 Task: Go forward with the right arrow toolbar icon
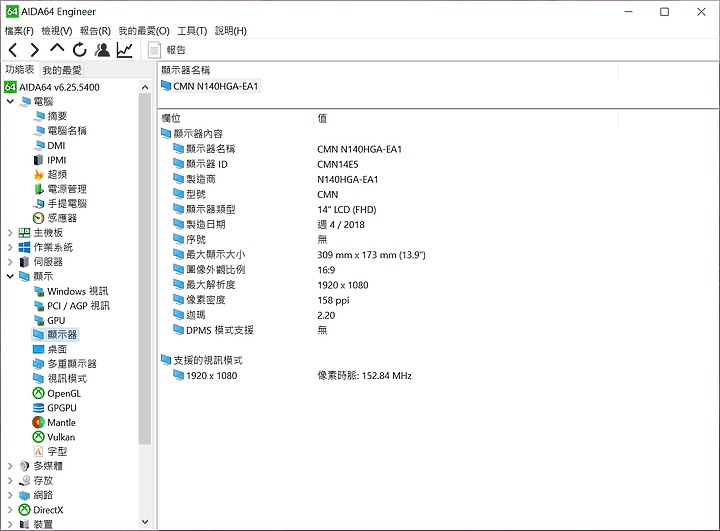coord(34,50)
